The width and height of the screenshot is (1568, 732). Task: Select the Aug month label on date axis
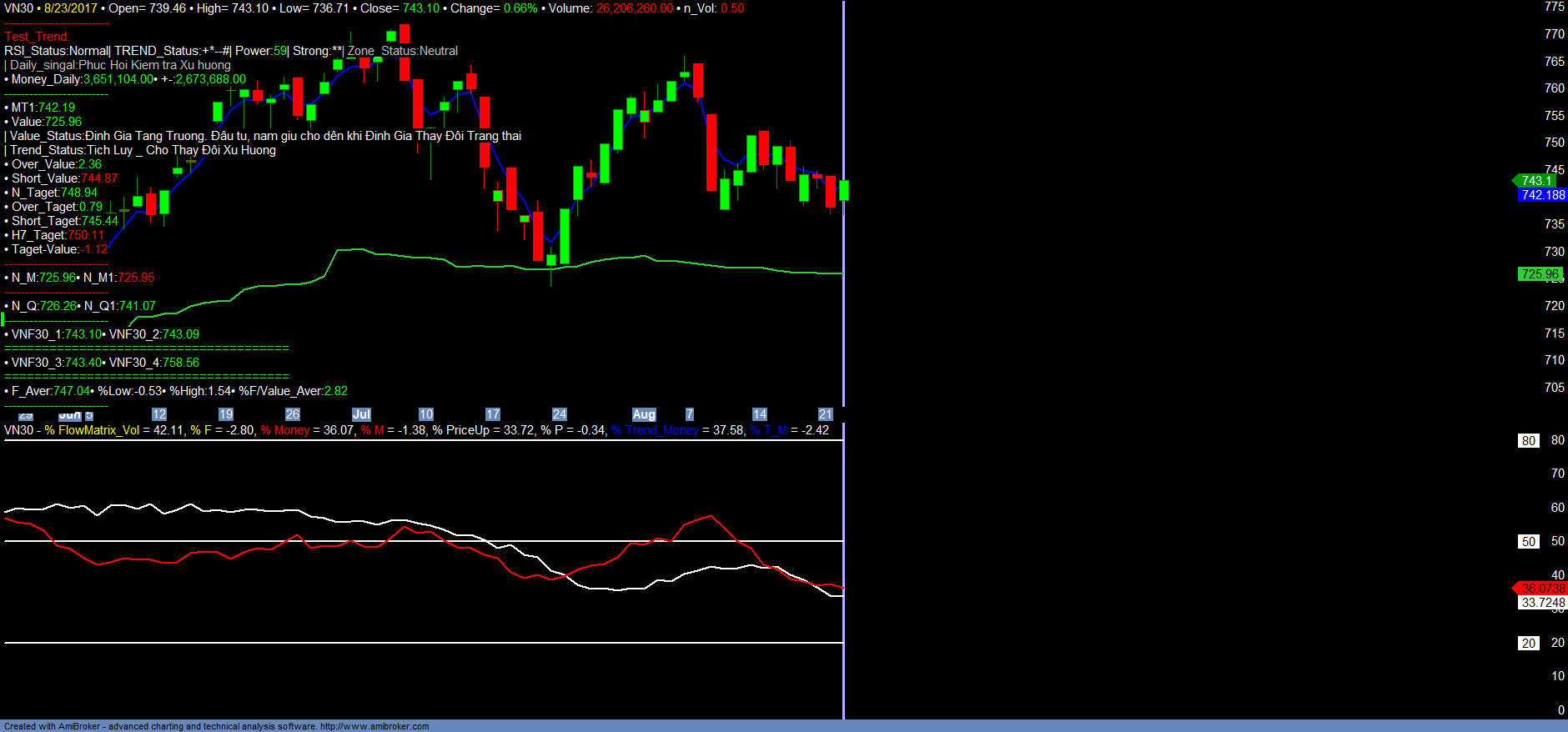pyautogui.click(x=644, y=414)
